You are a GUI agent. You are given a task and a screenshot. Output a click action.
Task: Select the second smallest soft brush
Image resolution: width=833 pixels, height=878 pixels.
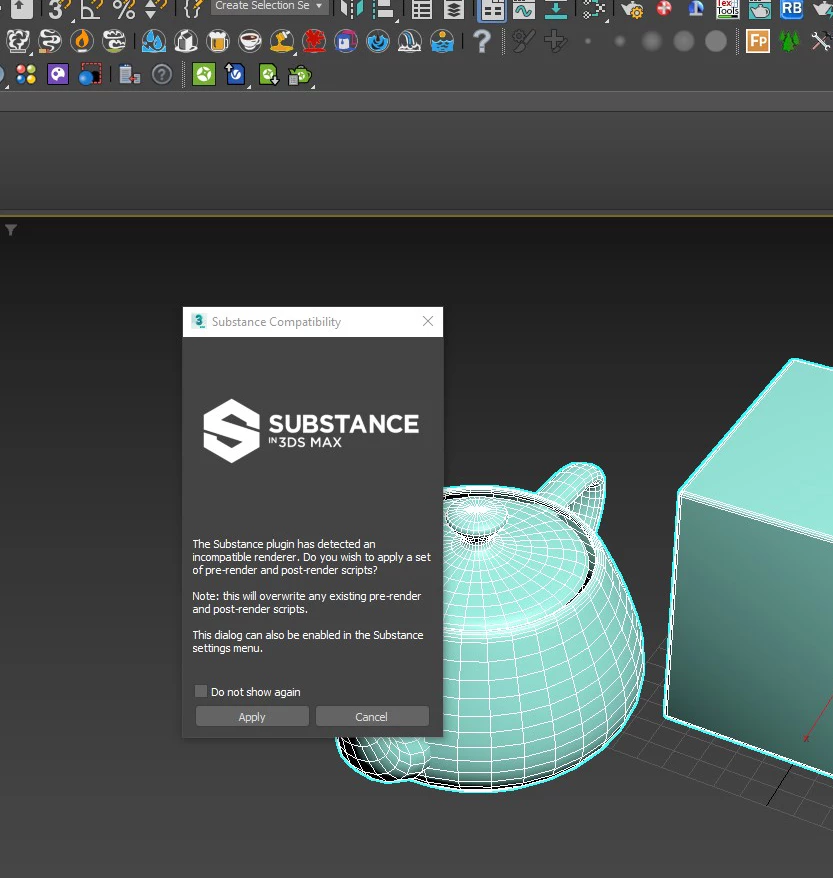620,41
